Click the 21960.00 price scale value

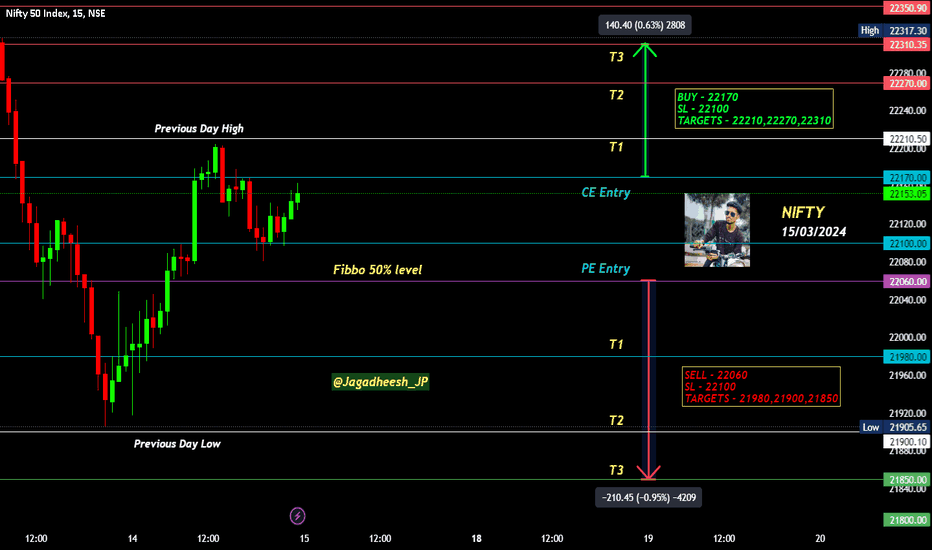tap(907, 375)
